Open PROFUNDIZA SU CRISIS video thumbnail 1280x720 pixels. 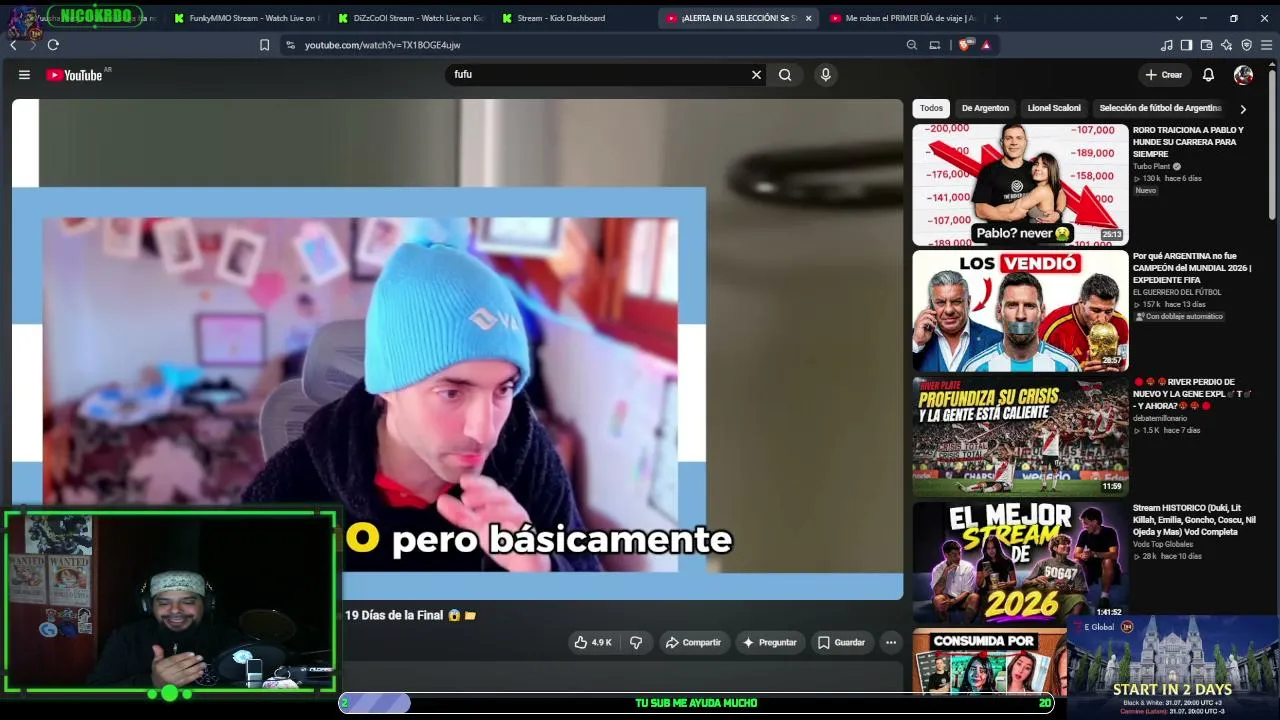tap(1020, 437)
